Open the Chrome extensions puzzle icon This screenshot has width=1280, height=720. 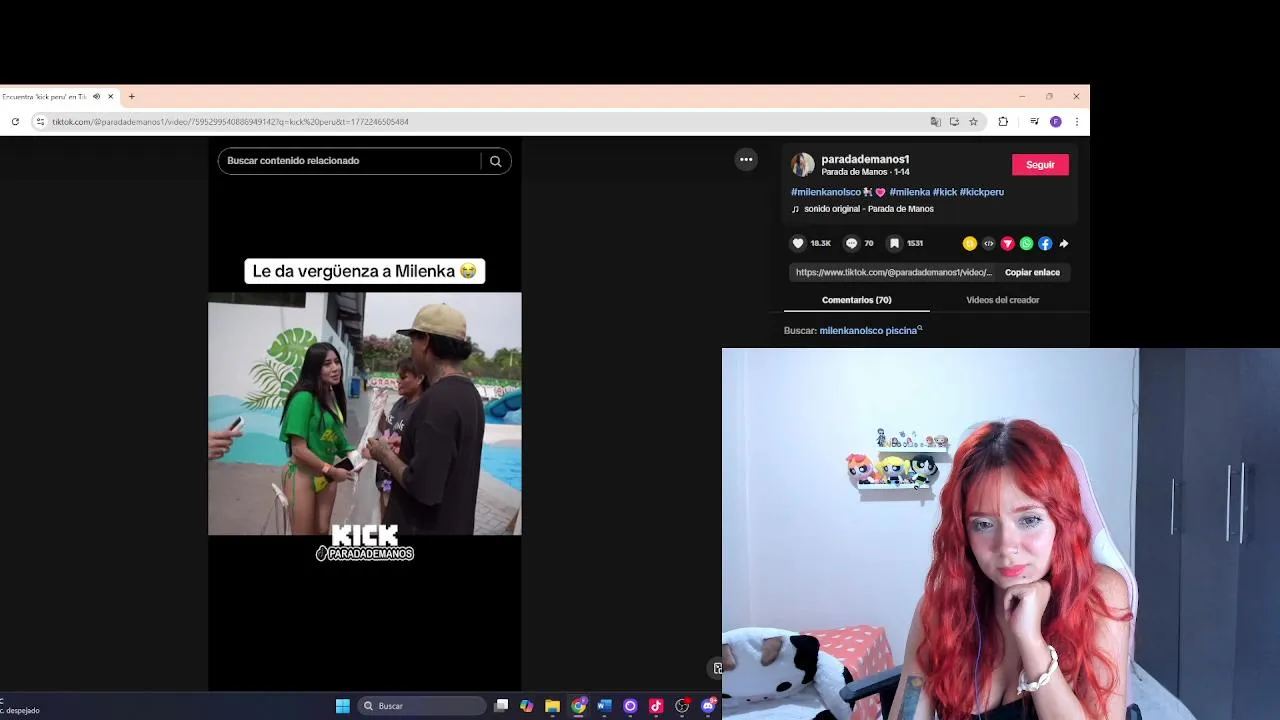tap(1003, 122)
